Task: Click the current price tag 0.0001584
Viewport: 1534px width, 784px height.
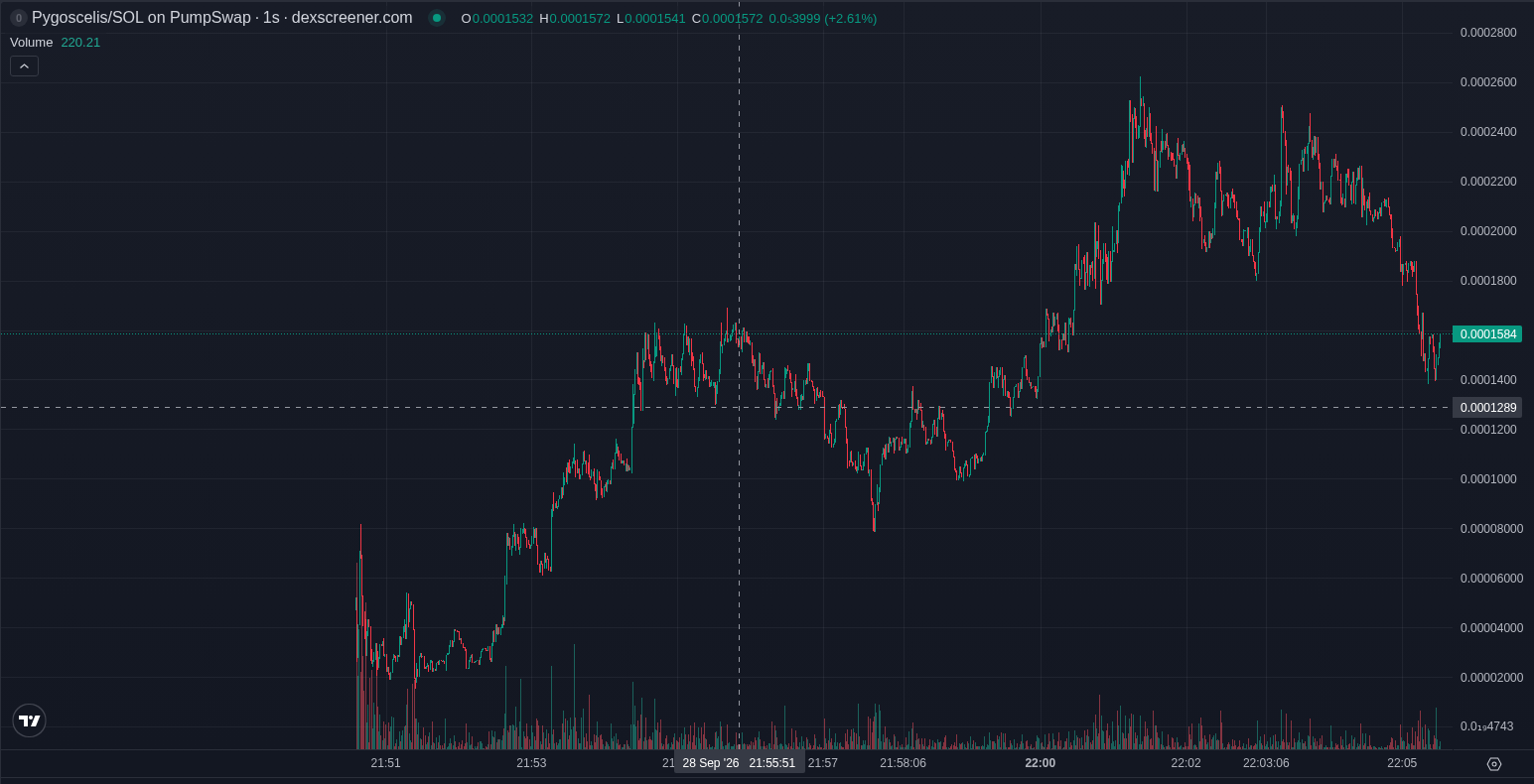Action: pos(1487,333)
